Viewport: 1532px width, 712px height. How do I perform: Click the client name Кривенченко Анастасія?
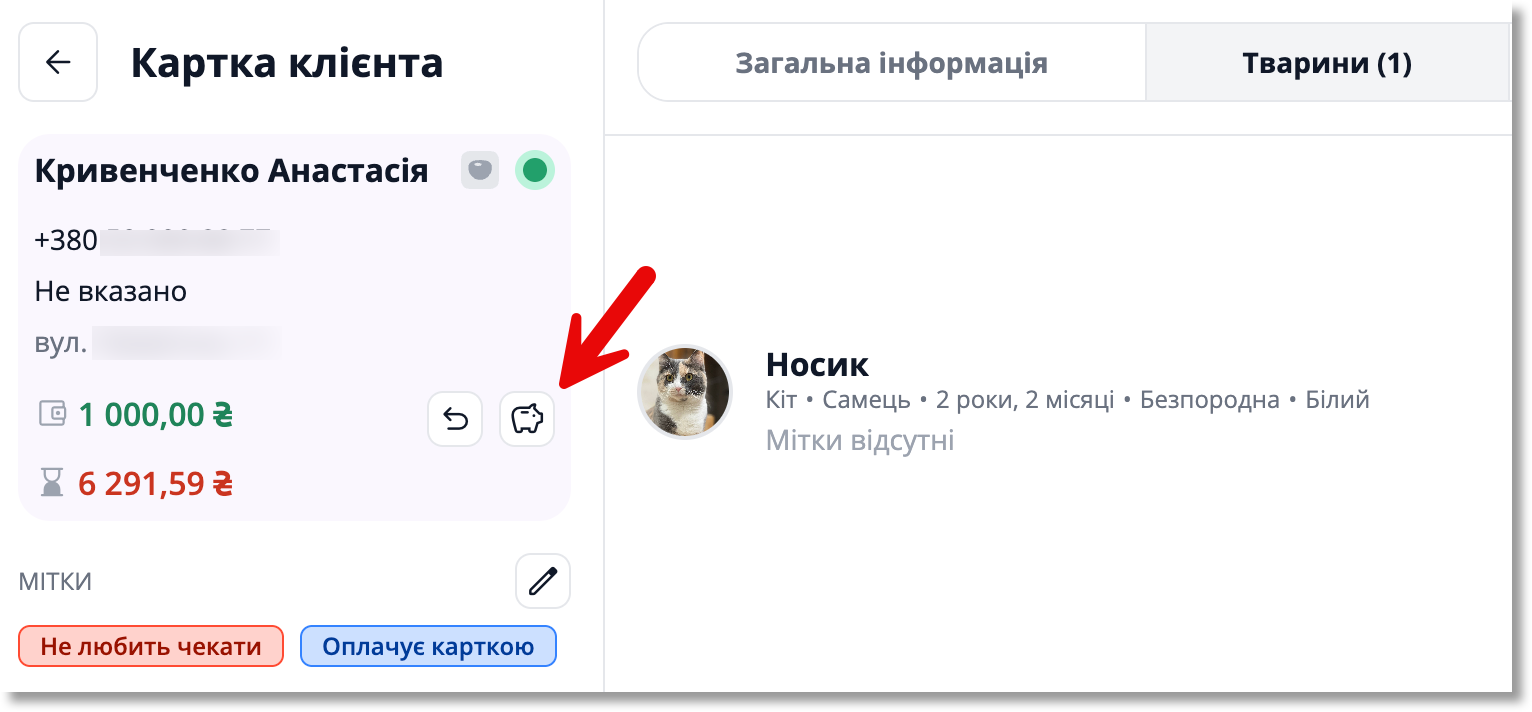231,171
